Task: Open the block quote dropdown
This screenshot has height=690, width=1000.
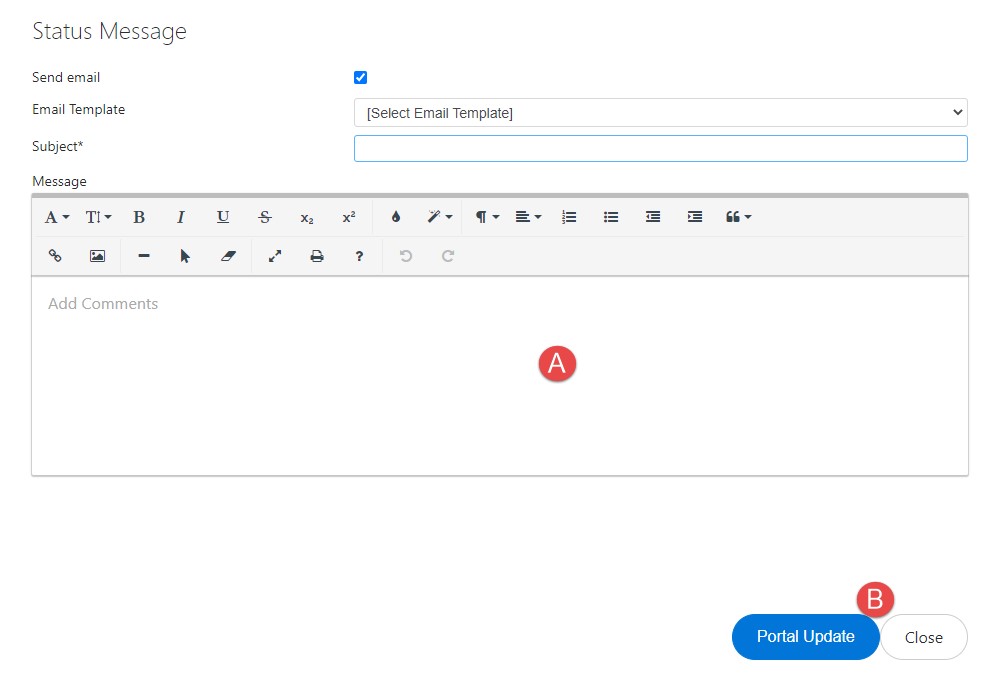Action: point(739,217)
